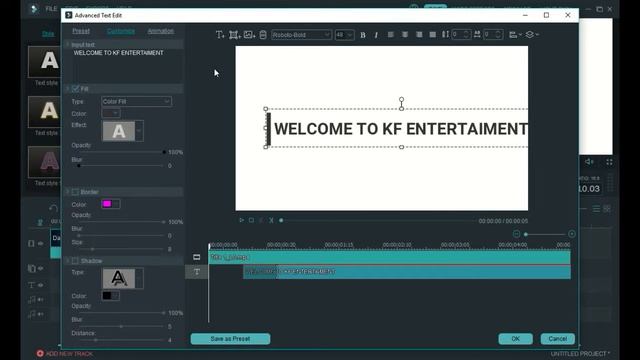Play the text preview

coord(241,220)
